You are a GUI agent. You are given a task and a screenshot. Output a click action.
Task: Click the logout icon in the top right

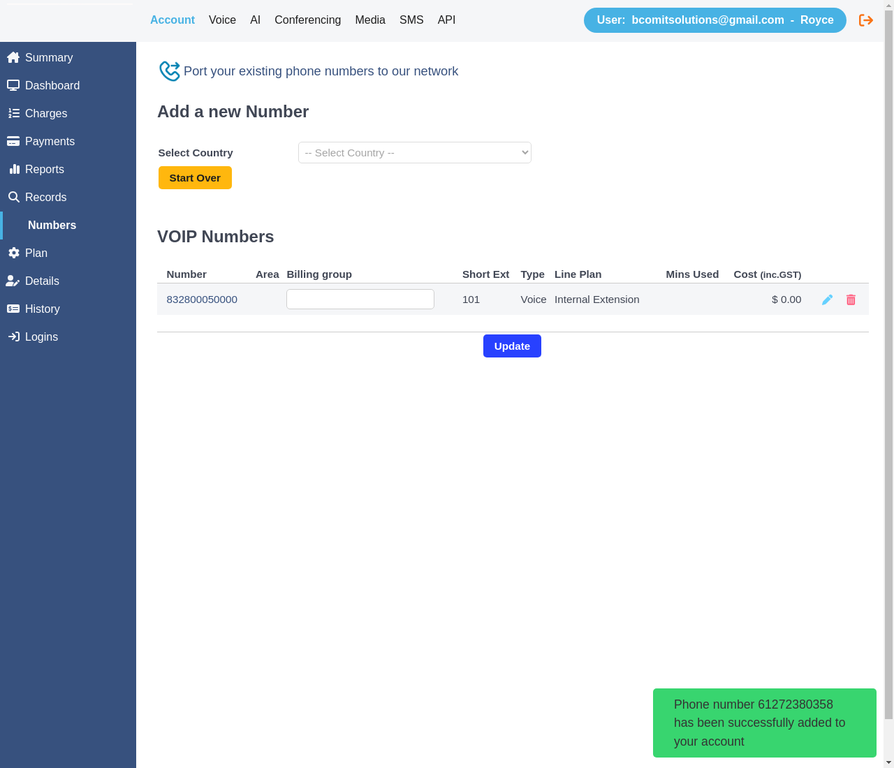pyautogui.click(x=866, y=20)
